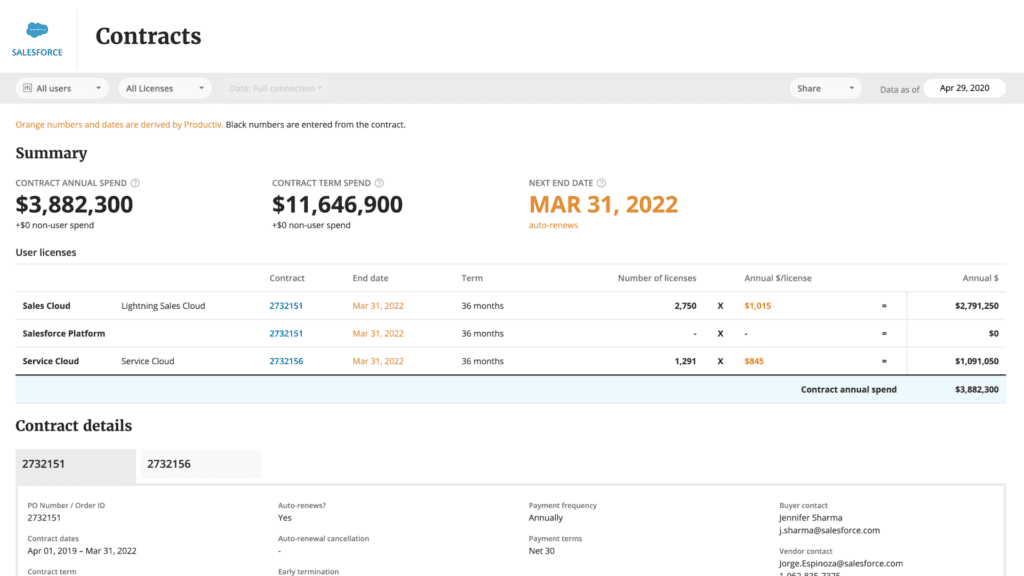
Task: Click the Auto-renews Yes value
Action: [x=285, y=518]
